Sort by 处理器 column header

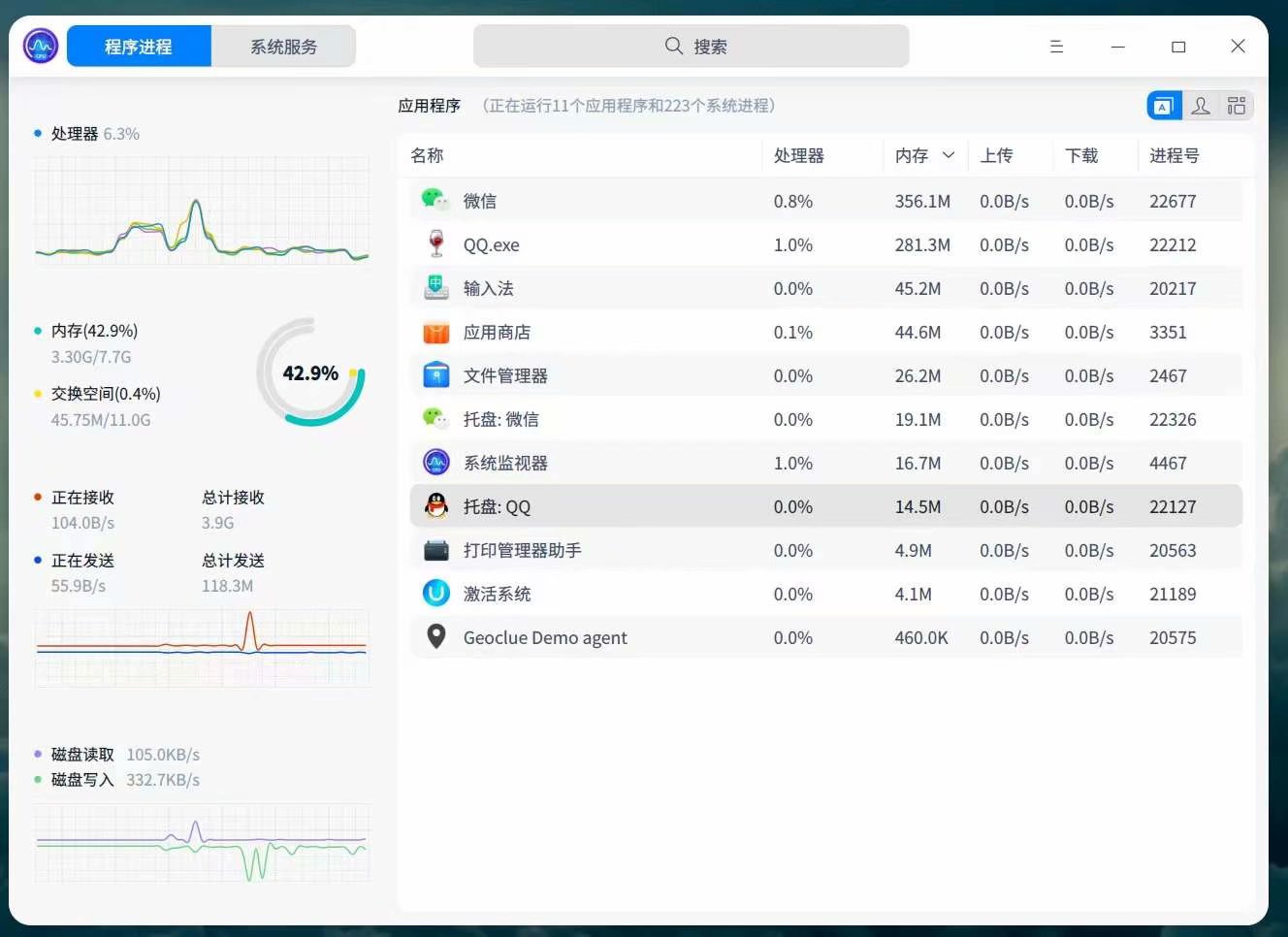[x=799, y=155]
